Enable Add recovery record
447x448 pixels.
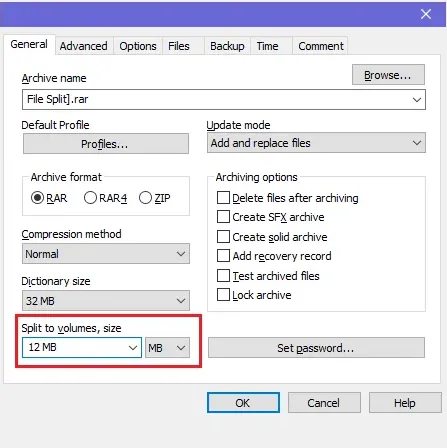(x=223, y=256)
